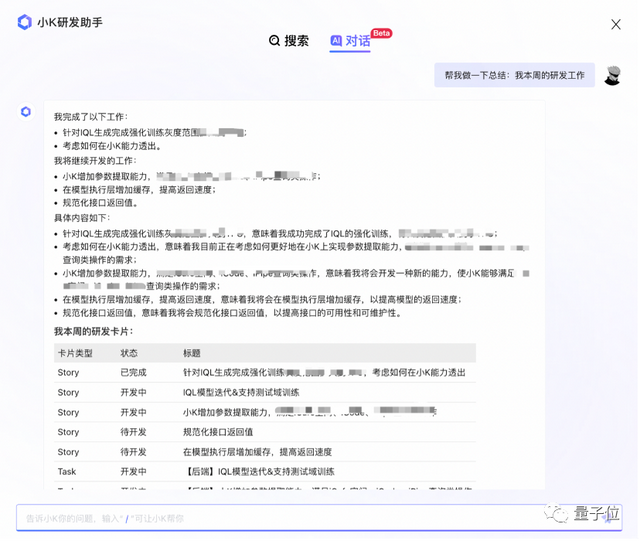
Task: Click the assistant avatar icon beside the reply
Action: pyautogui.click(x=26, y=111)
